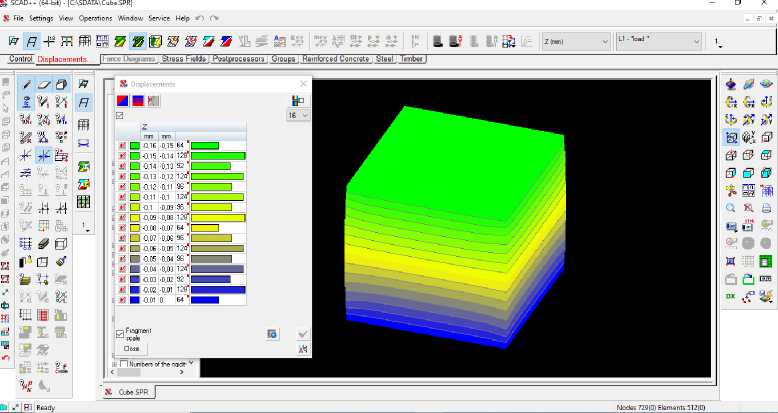Image resolution: width=778 pixels, height=413 pixels.
Task: Click the rotate model icon in the right toolbar
Action: (730, 84)
